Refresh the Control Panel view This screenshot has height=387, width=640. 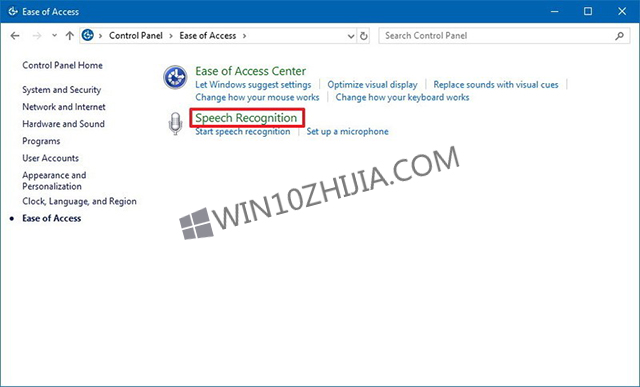[x=363, y=36]
